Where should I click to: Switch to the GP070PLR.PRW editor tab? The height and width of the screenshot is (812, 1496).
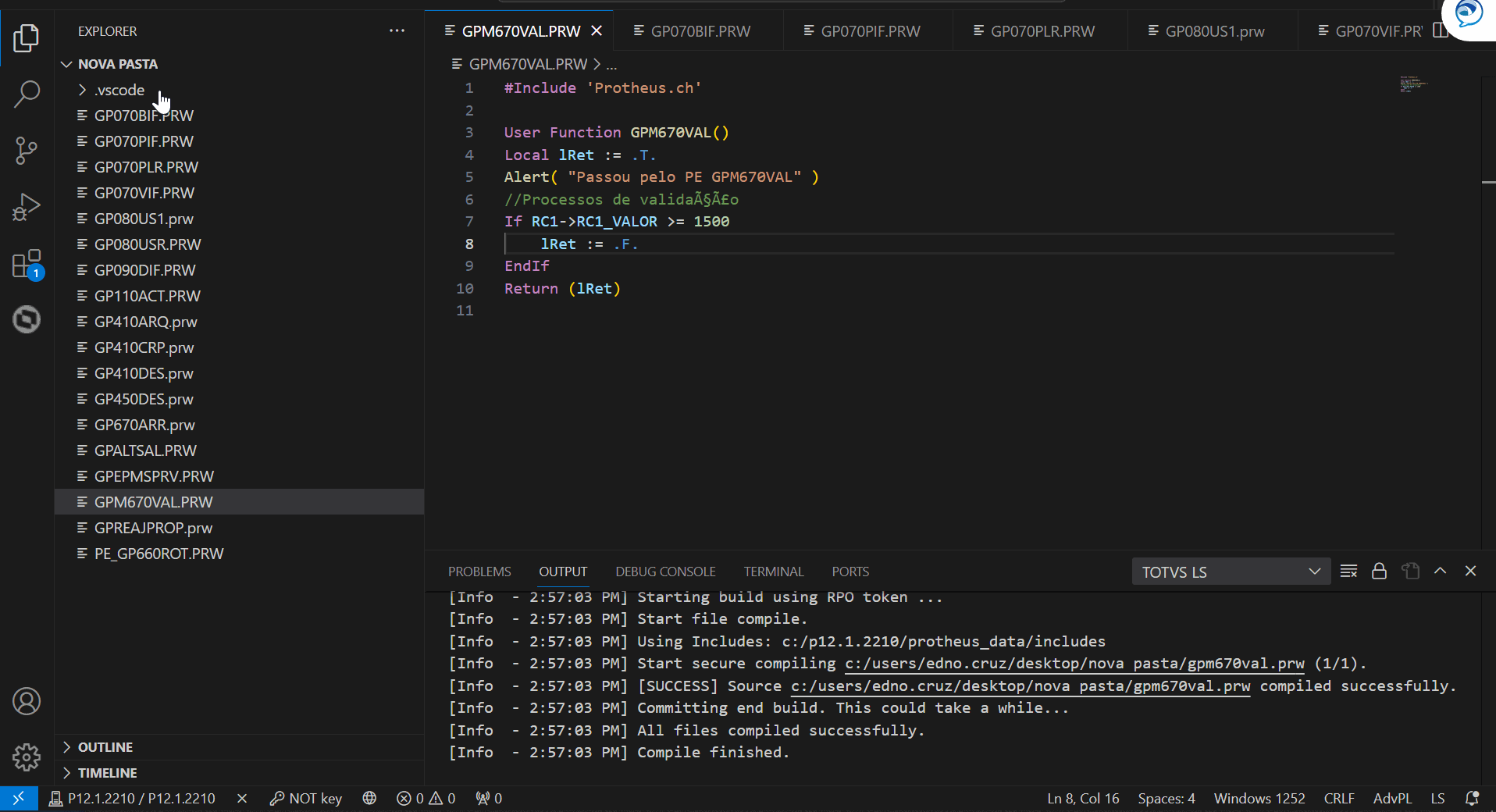point(1042,31)
